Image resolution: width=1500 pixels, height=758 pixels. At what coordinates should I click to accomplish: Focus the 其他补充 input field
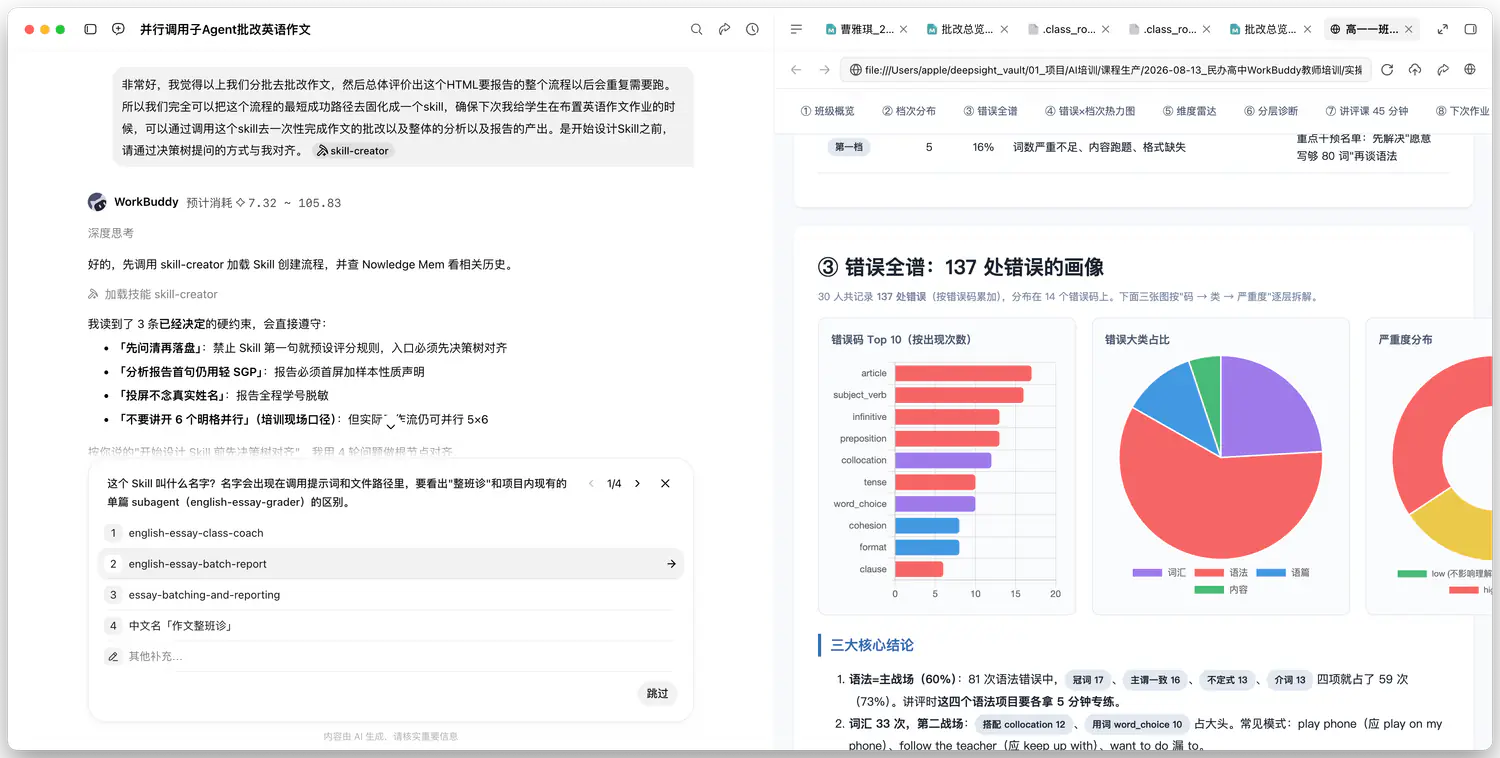coord(391,656)
